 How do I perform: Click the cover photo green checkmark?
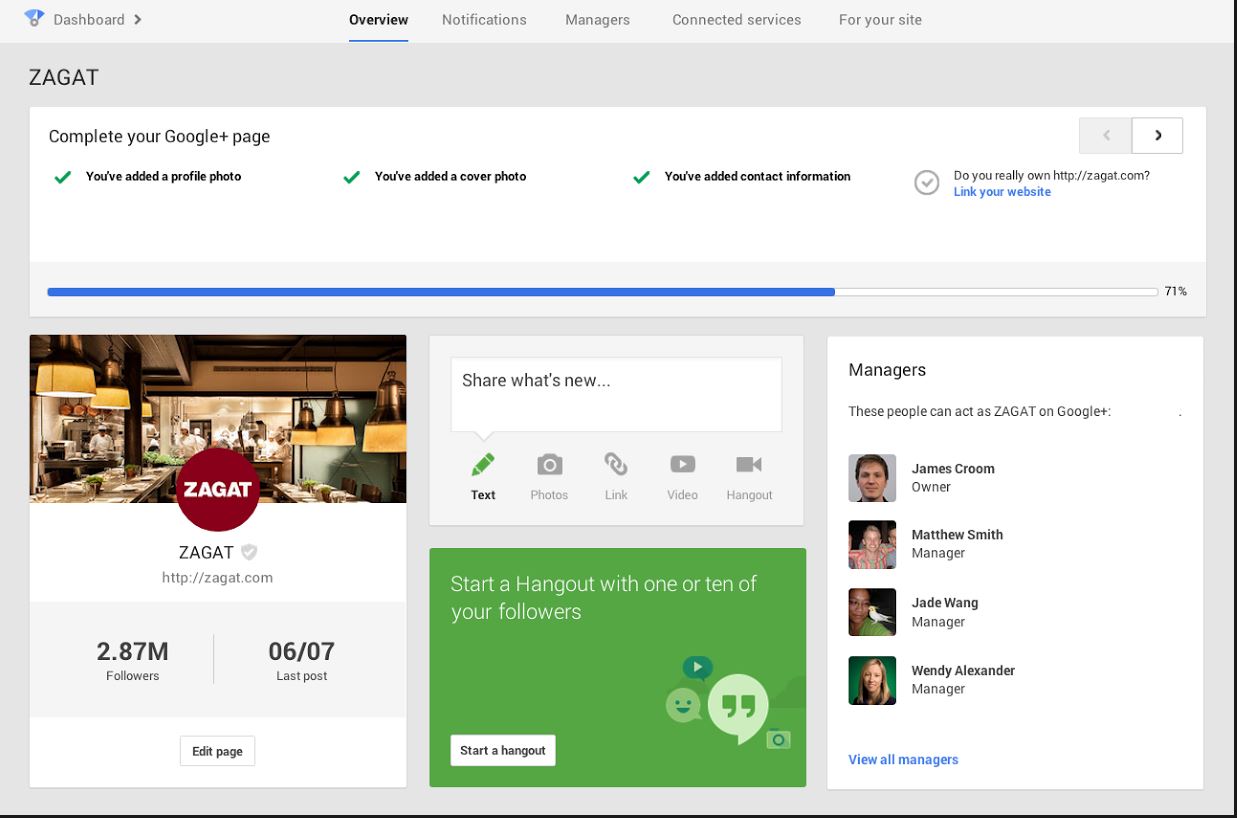pos(352,177)
